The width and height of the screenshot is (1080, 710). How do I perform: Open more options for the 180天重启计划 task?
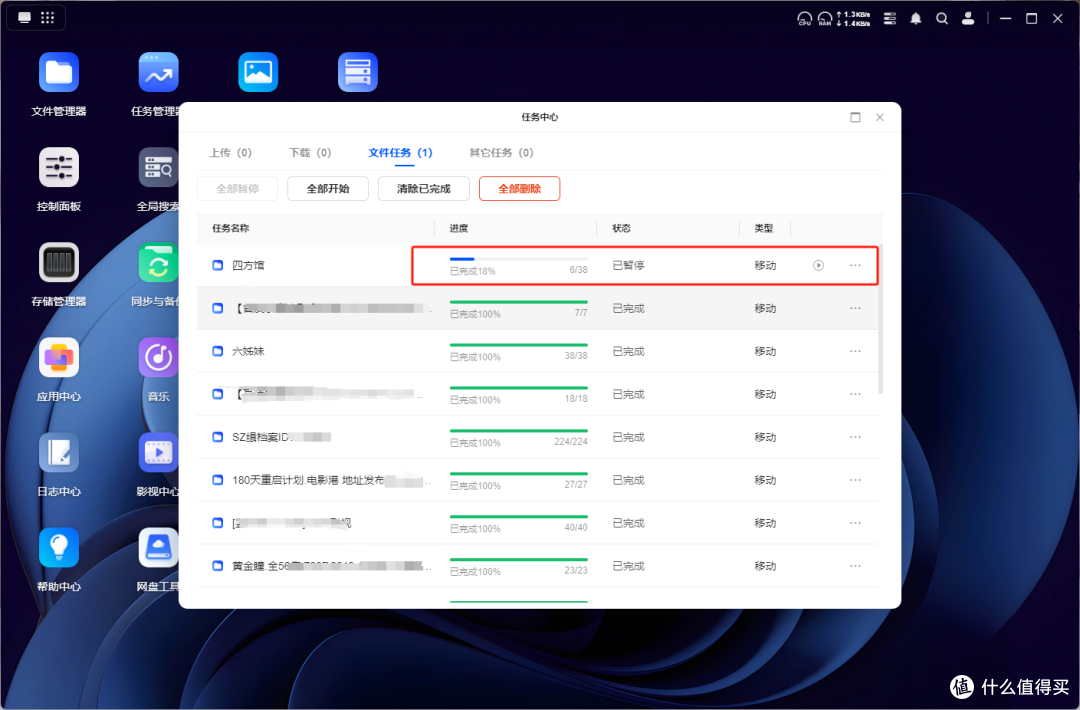[x=855, y=480]
